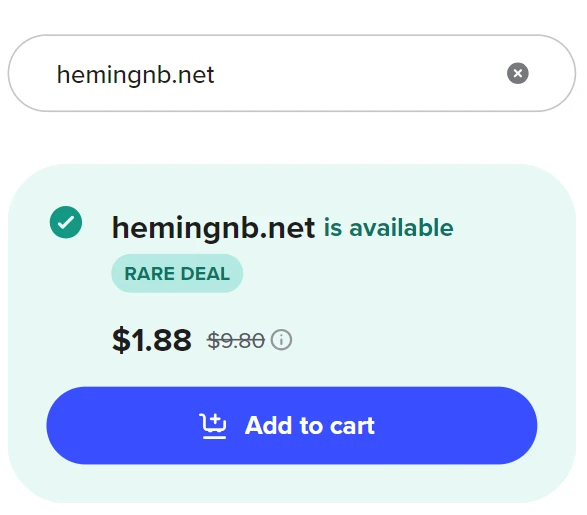Click the crossed-out $9.80 price
The image size is (587, 515).
click(x=236, y=340)
